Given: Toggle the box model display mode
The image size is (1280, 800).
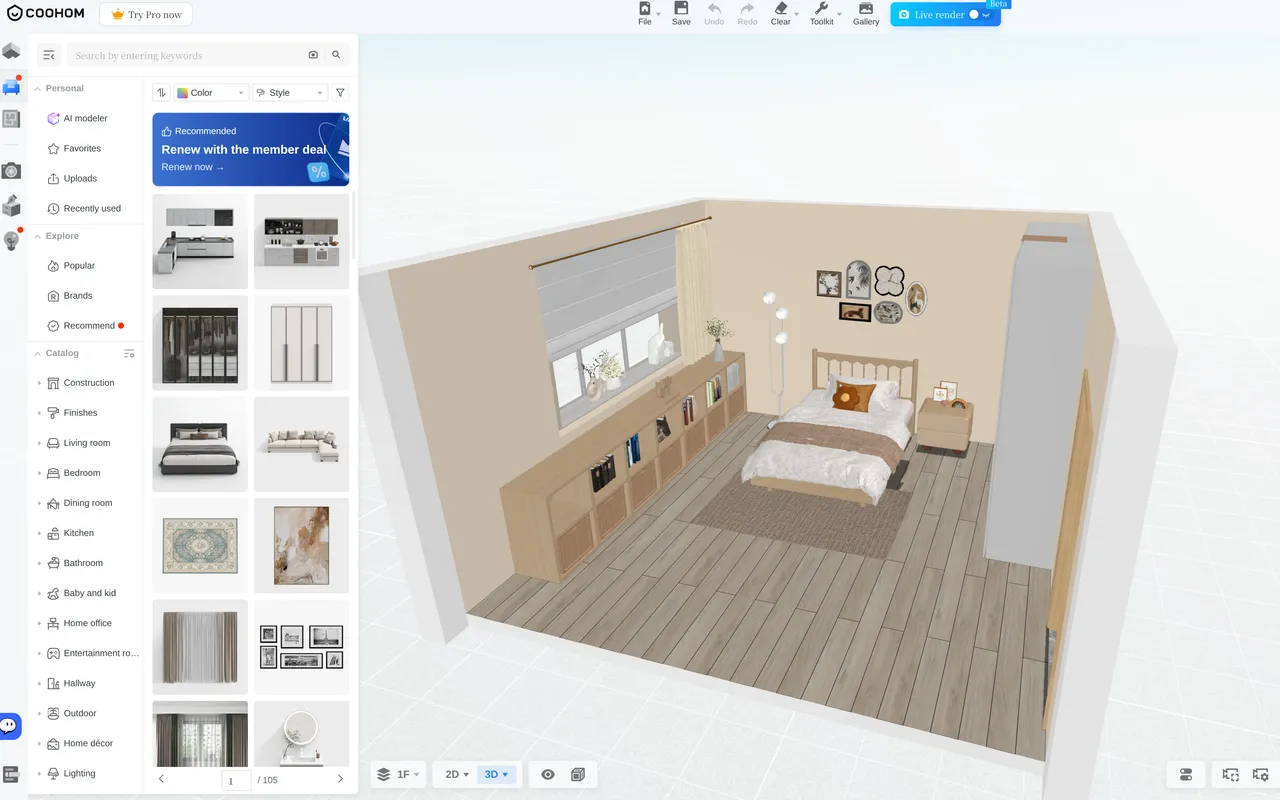Looking at the screenshot, I should [x=577, y=774].
